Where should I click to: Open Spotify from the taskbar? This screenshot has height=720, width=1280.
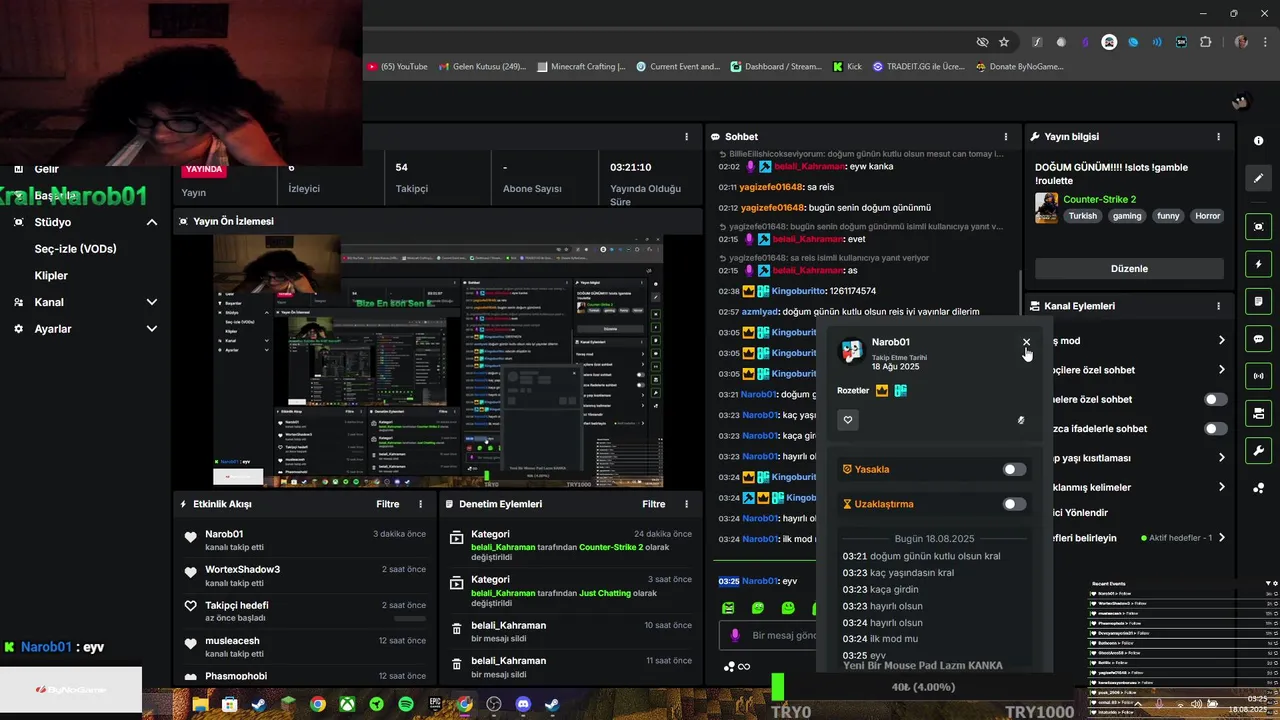click(406, 704)
